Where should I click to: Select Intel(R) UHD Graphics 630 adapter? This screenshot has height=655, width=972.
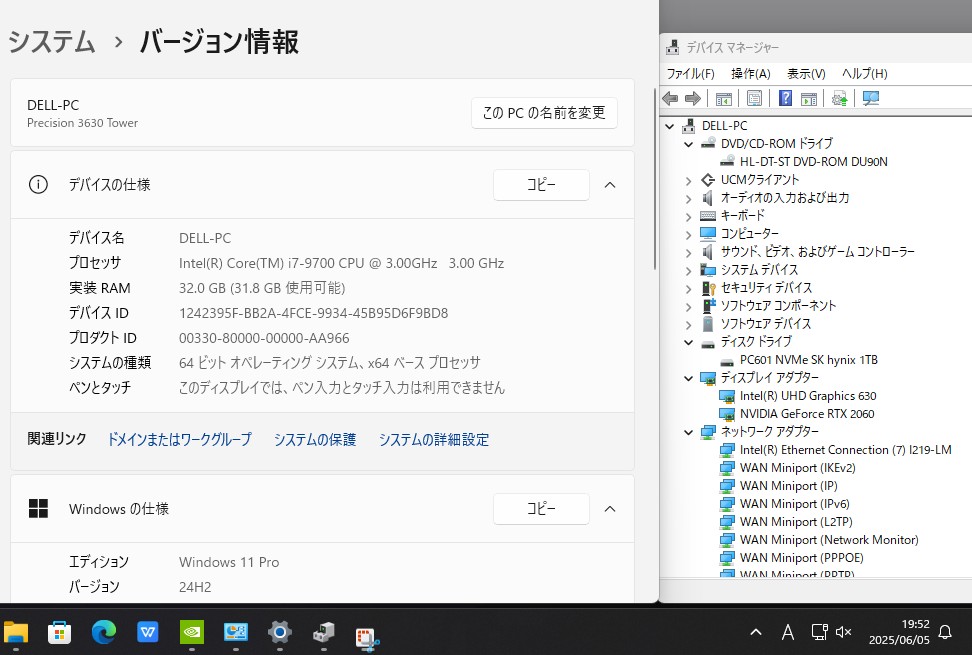pyautogui.click(x=808, y=396)
